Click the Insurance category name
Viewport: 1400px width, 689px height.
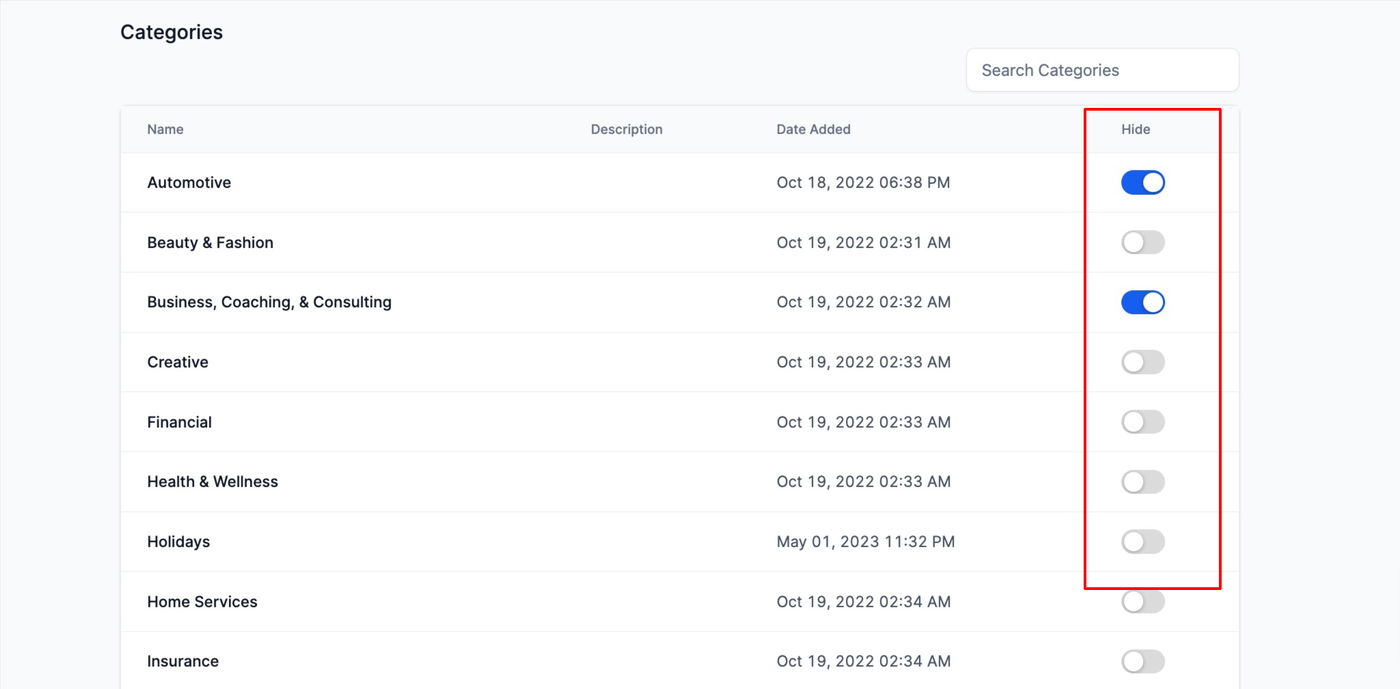(x=183, y=661)
